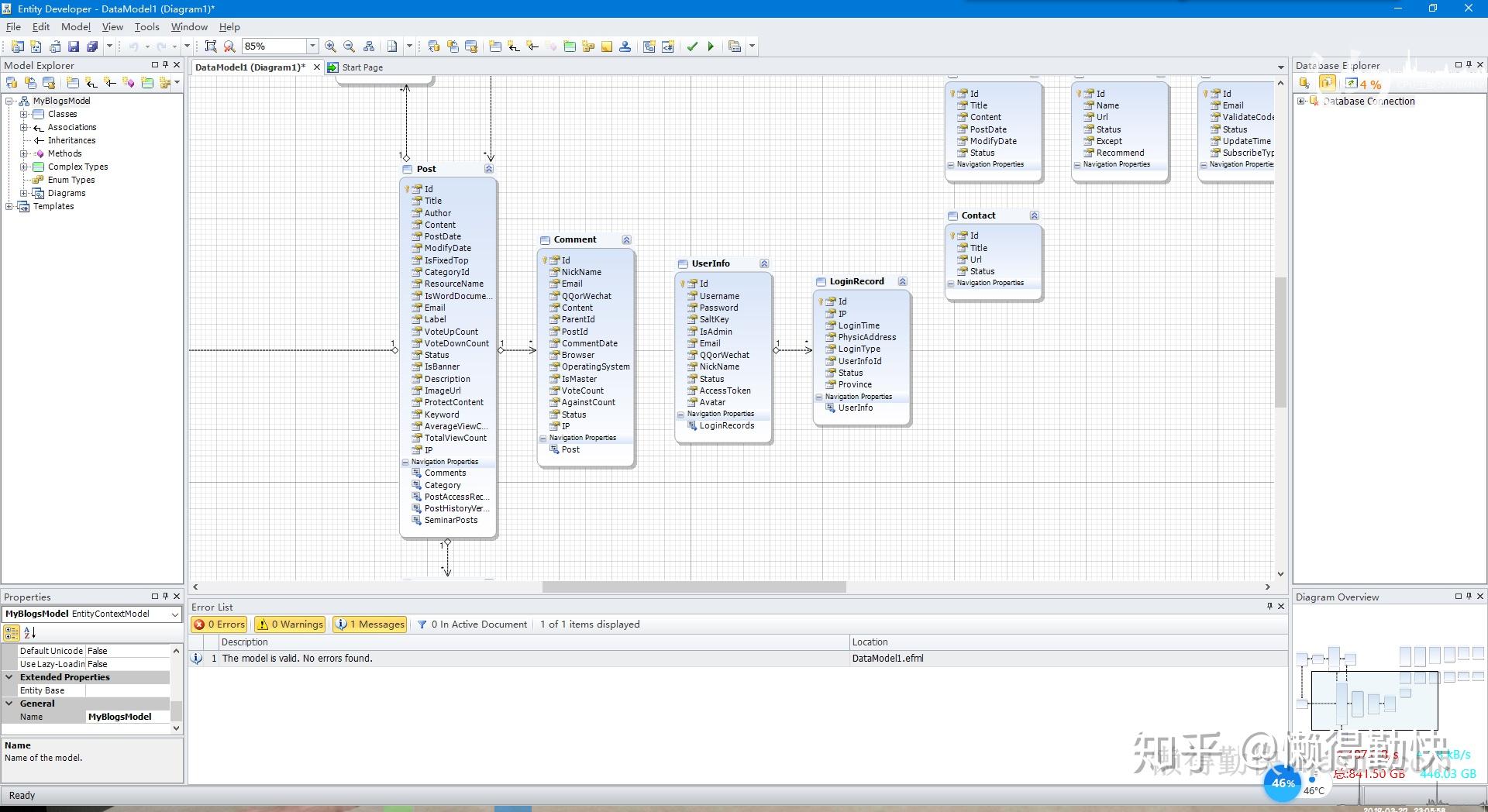Viewport: 1488px width, 812px height.
Task: Zoom in on the diagram with magnifier icon
Action: click(330, 46)
